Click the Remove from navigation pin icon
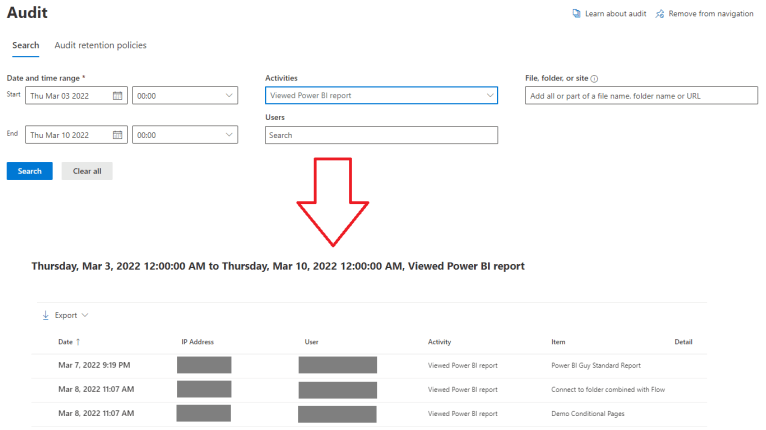The height and width of the screenshot is (430, 766). point(660,14)
